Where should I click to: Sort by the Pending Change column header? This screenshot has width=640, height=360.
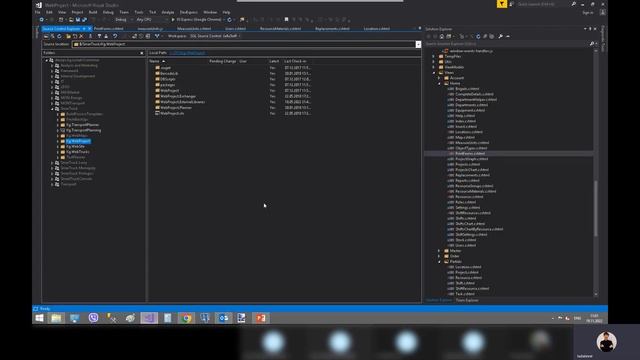pos(222,61)
